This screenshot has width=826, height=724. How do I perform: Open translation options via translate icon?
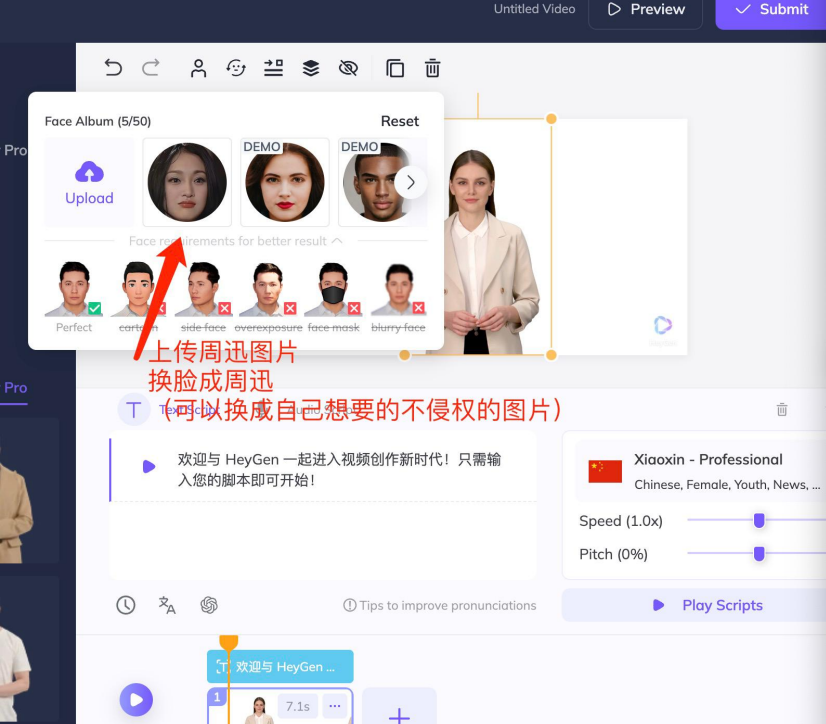(x=166, y=605)
